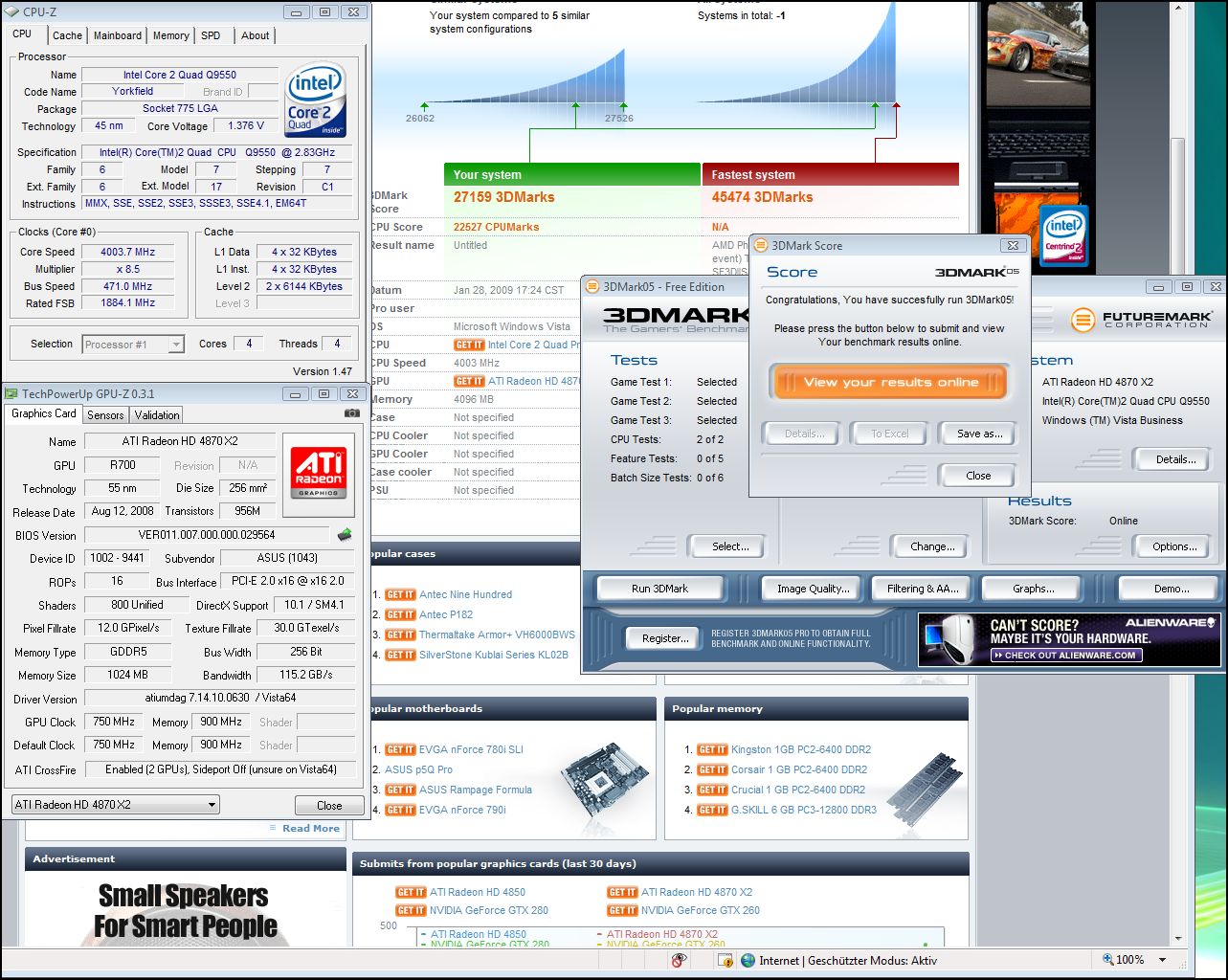Click the GET IT badge beside Crucial 1 GB PC2-6400
This screenshot has height=980, width=1228.
tap(712, 791)
